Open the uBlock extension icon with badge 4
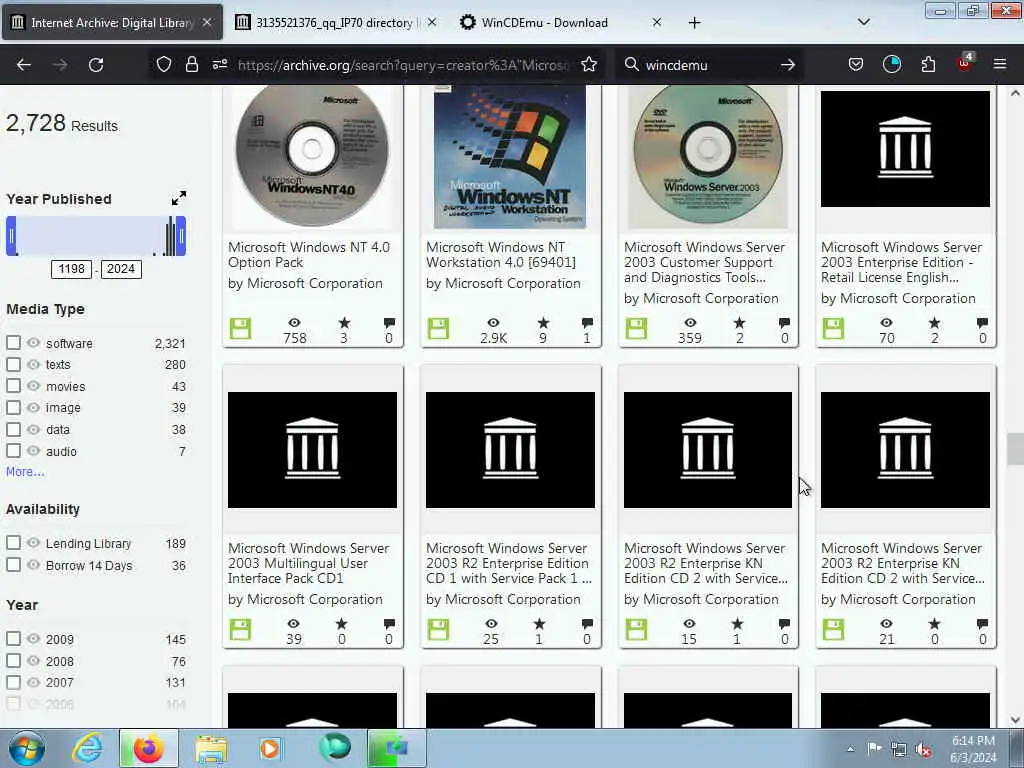The width and height of the screenshot is (1024, 768). (965, 63)
